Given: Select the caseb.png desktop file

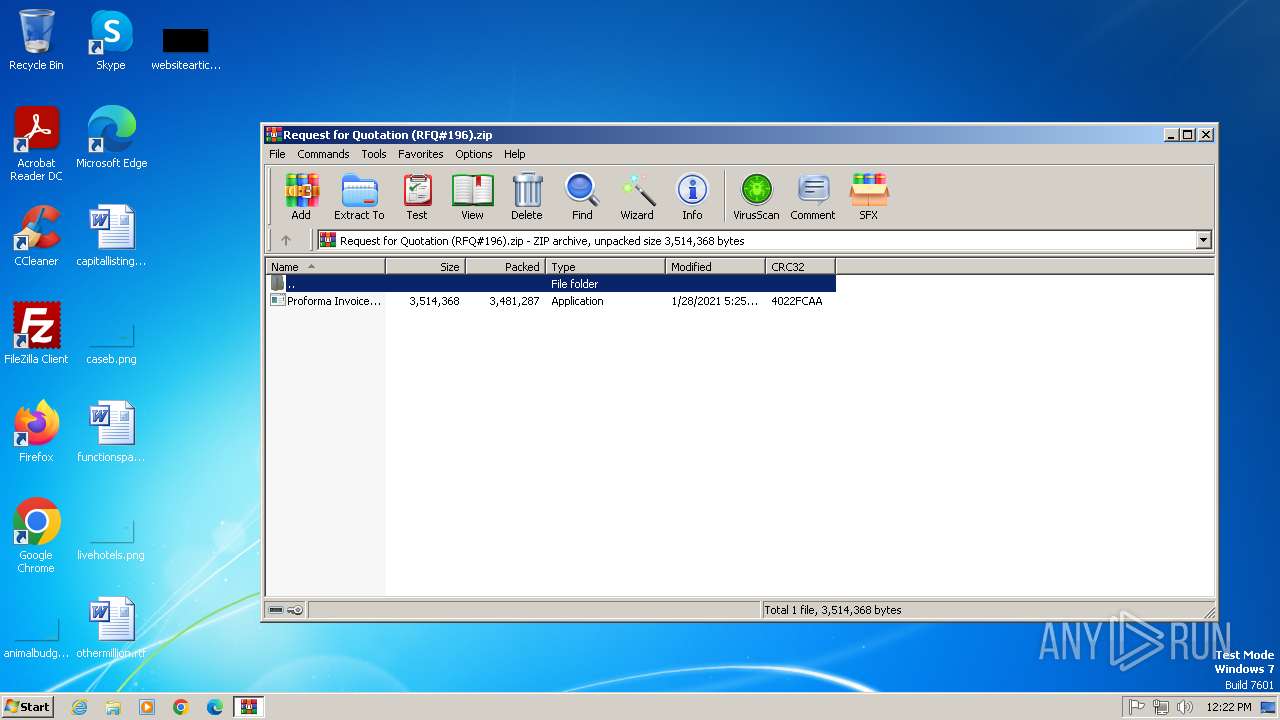Looking at the screenshot, I should coord(111,343).
